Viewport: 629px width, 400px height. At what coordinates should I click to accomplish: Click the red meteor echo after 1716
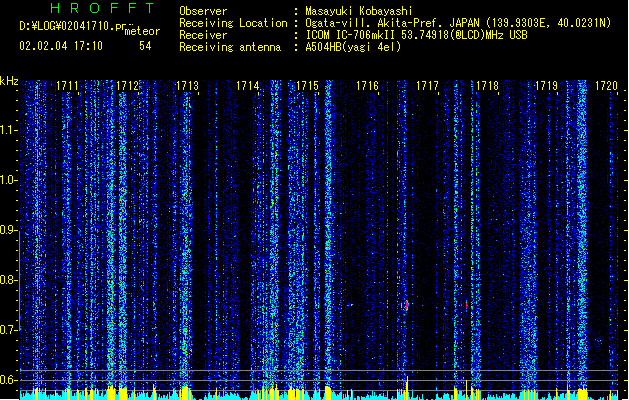click(x=406, y=305)
